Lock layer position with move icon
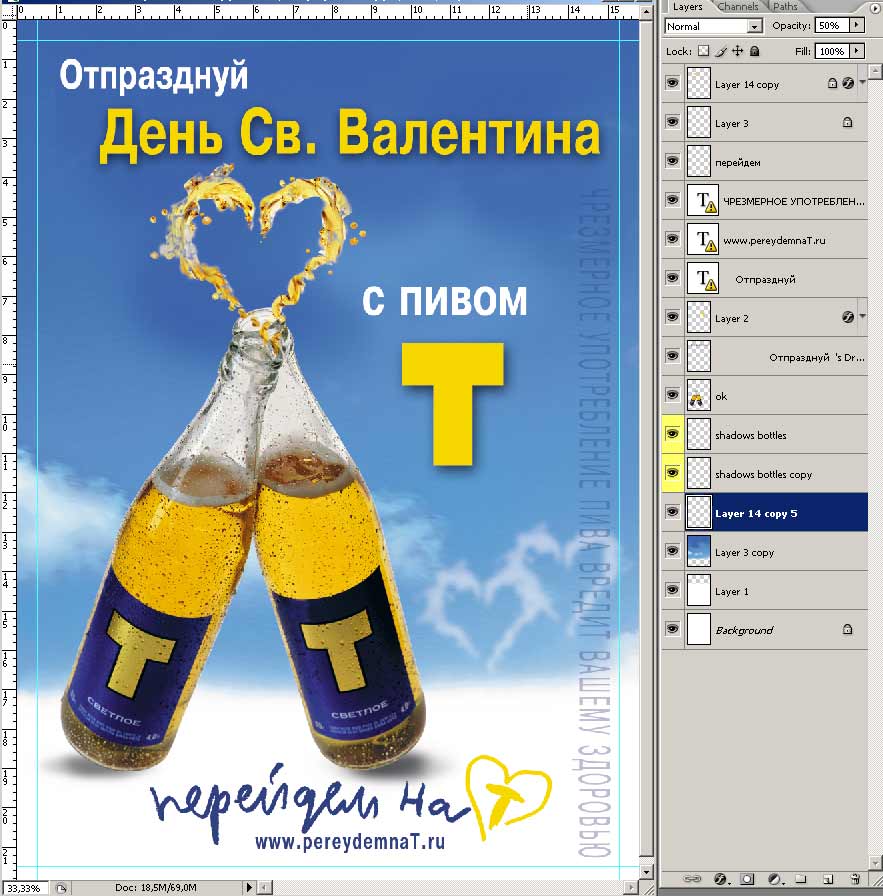883x896 pixels. [x=738, y=51]
